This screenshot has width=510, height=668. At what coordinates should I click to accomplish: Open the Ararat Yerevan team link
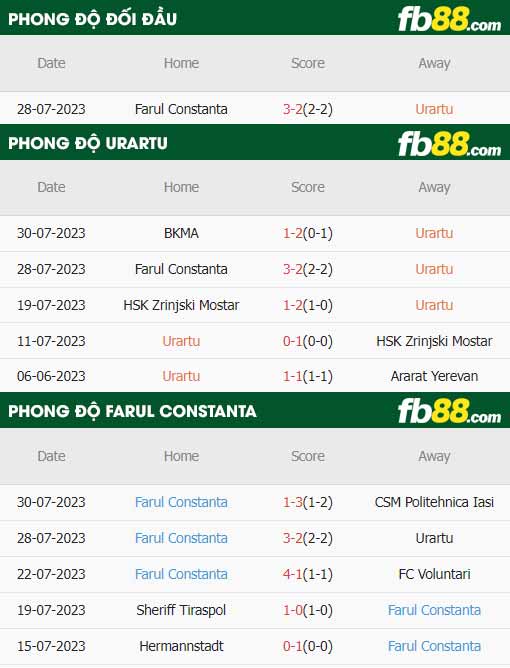click(x=434, y=376)
